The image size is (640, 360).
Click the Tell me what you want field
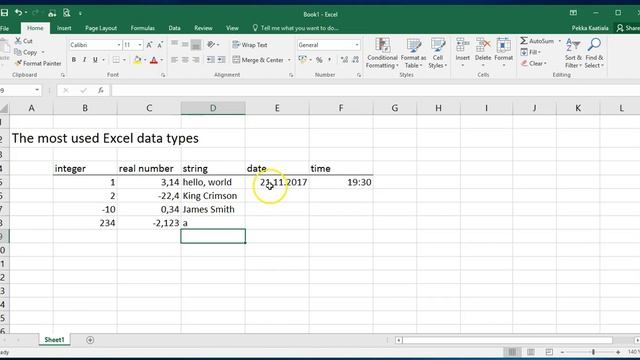pyautogui.click(x=296, y=28)
